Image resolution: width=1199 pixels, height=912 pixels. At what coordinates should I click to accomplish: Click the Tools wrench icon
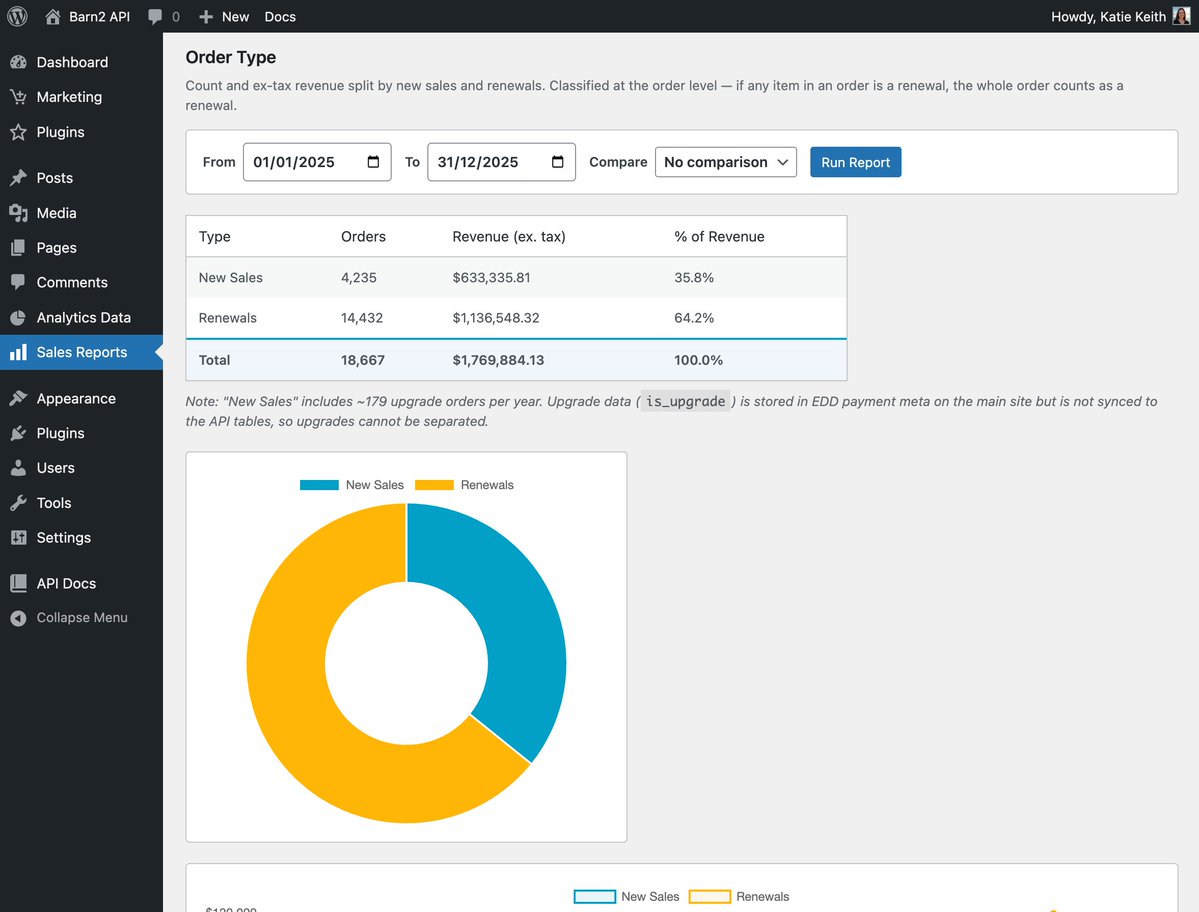click(18, 502)
